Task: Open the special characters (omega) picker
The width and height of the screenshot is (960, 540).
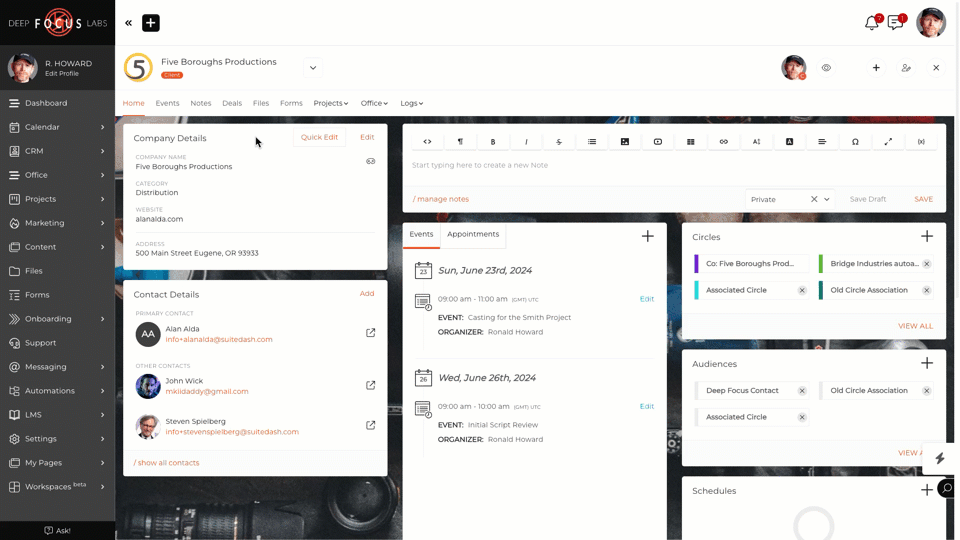Action: 855,142
